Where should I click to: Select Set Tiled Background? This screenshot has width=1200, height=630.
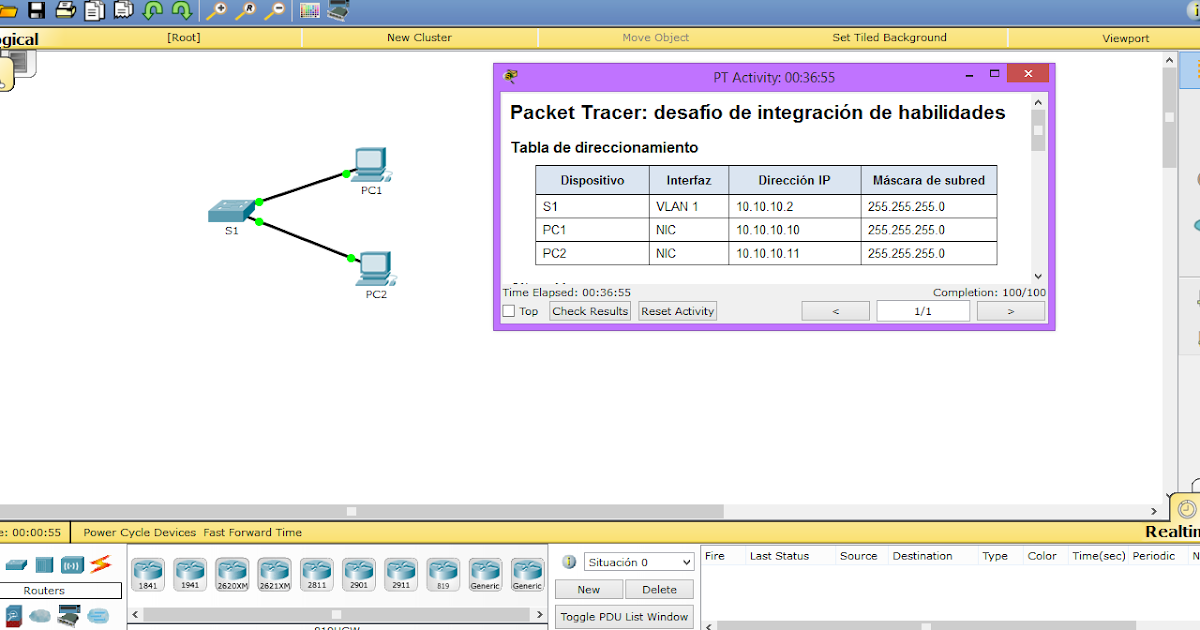(889, 37)
